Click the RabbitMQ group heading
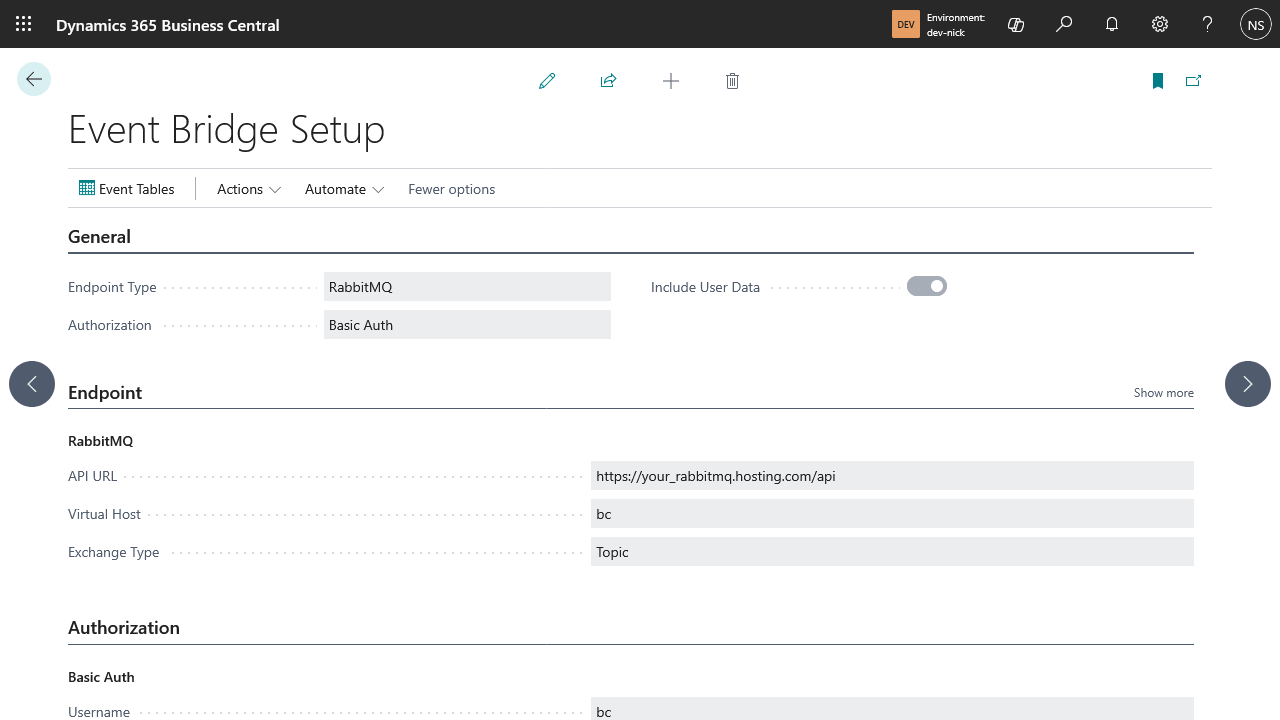 point(100,441)
